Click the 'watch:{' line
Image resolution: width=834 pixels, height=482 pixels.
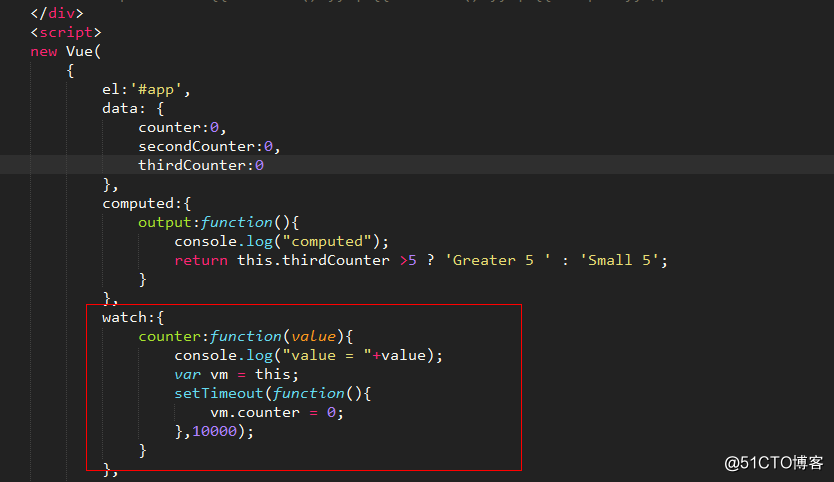(133, 318)
